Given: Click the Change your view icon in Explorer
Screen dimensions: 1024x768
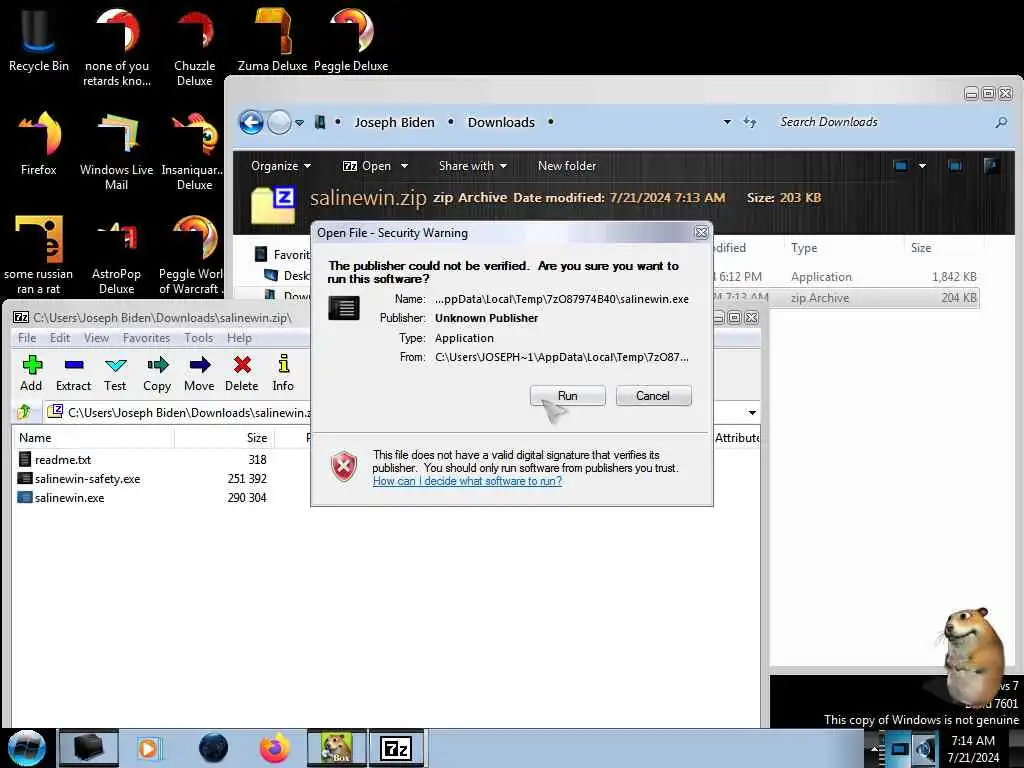Looking at the screenshot, I should click(901, 166).
